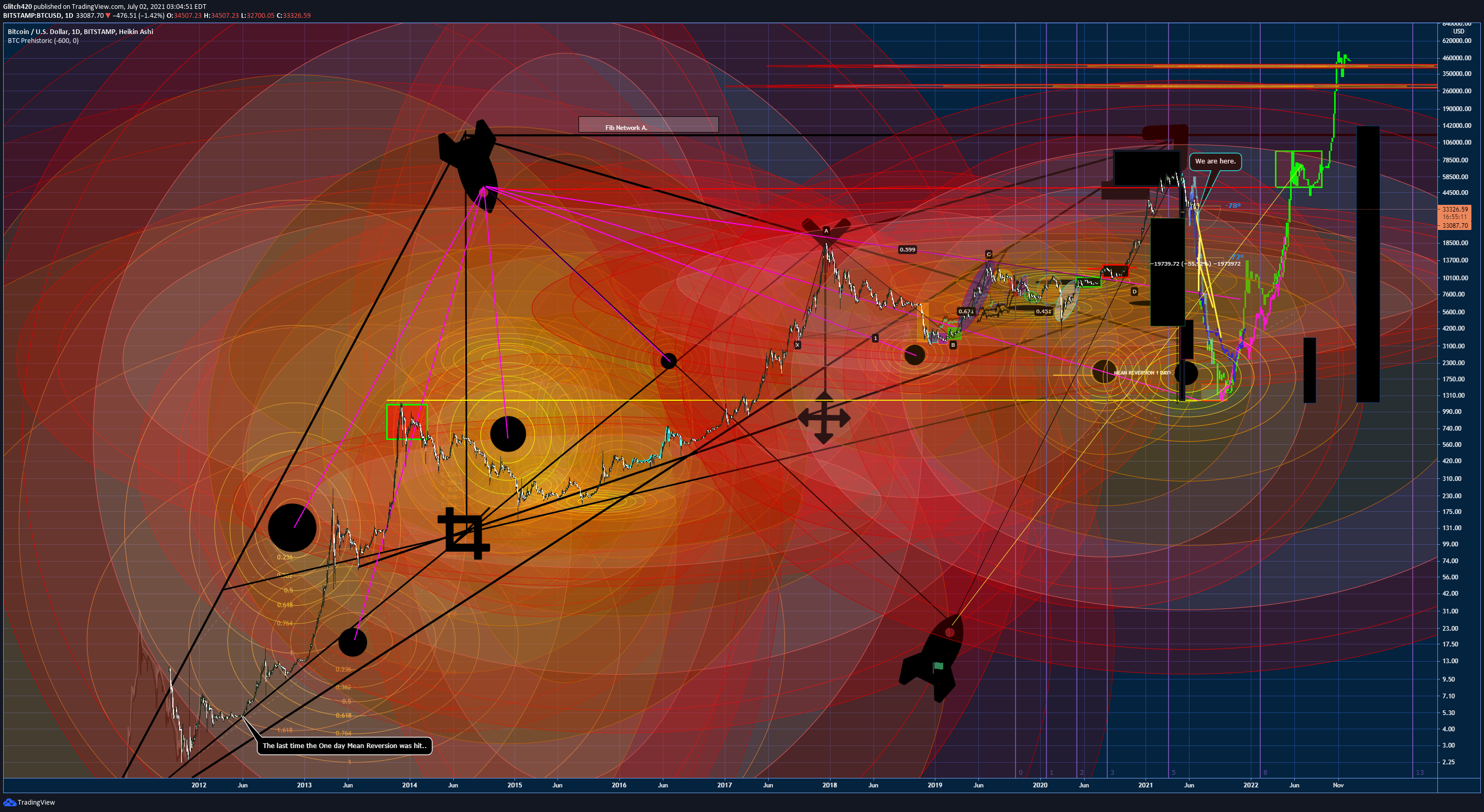Click the '0.451' ratio label
The image size is (1484, 812).
[x=1043, y=312]
